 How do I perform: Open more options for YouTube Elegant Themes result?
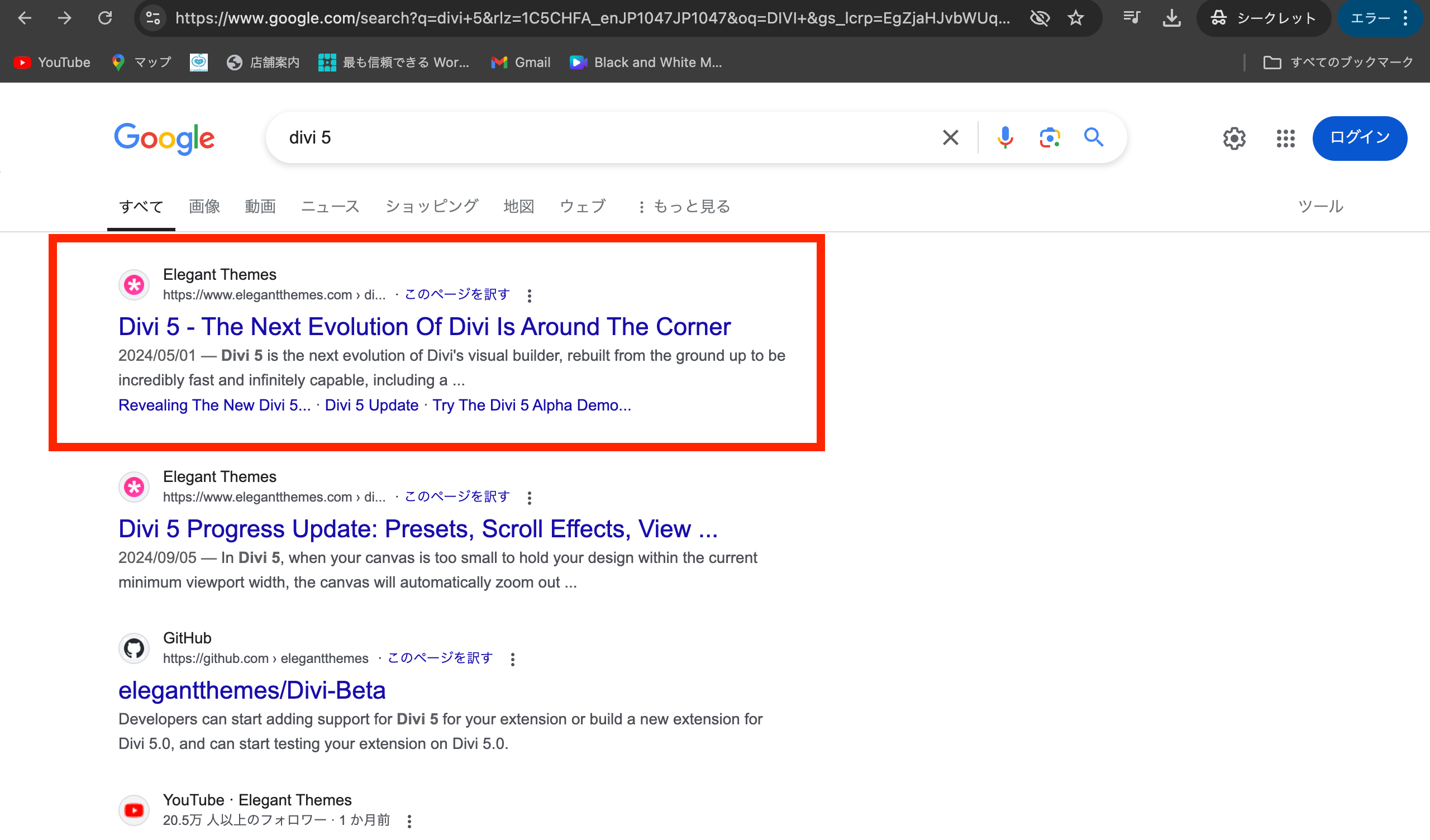[x=409, y=821]
